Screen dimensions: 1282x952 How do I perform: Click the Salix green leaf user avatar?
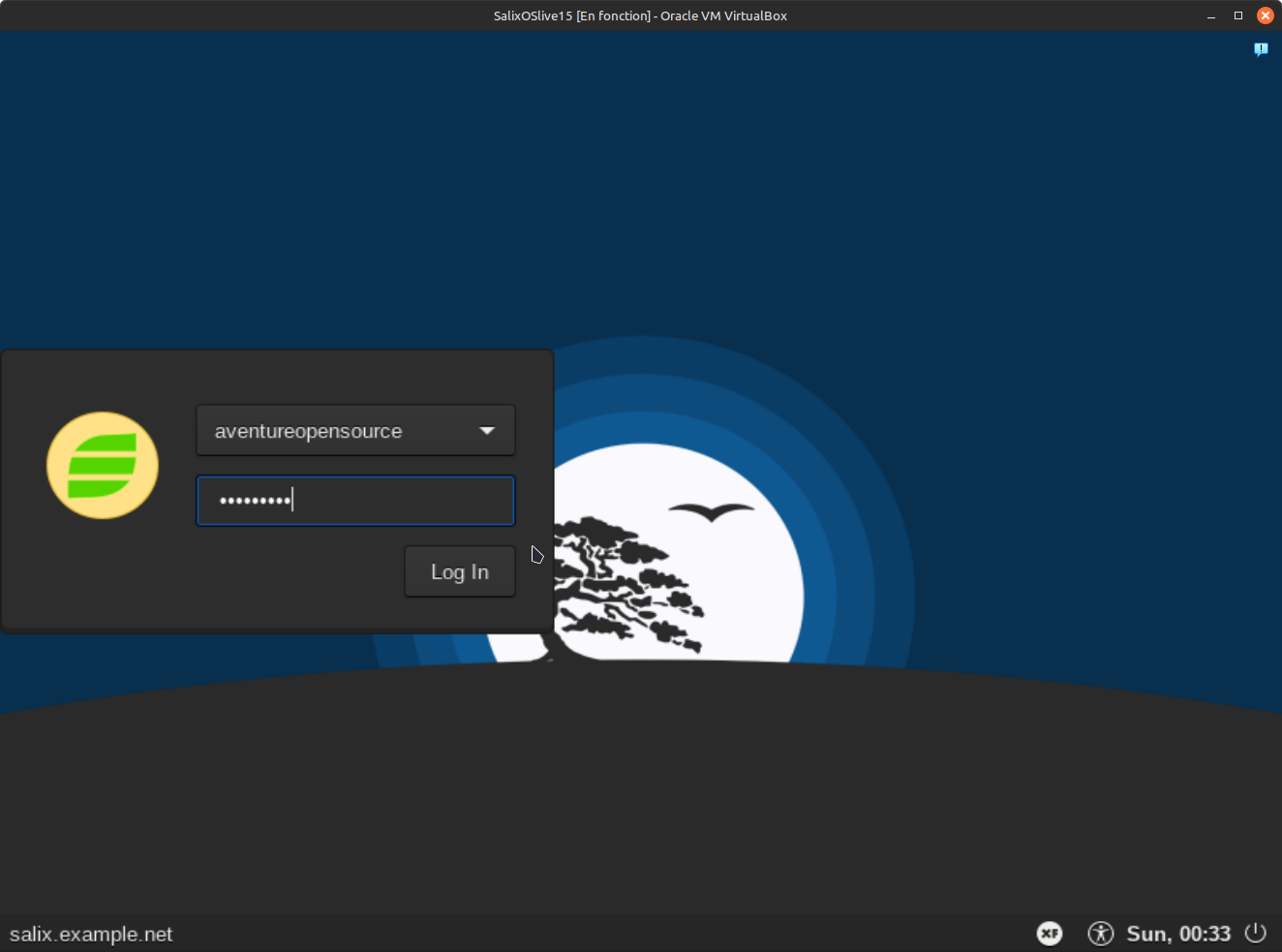pyautogui.click(x=103, y=466)
